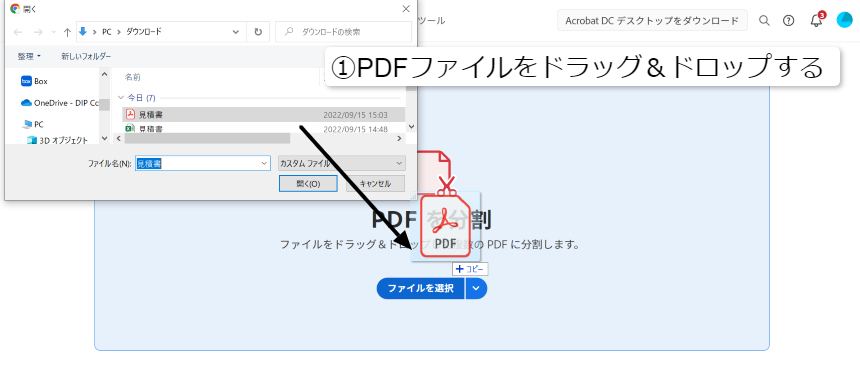860x383 pixels.
Task: Refresh the Downloads folder view
Action: (258, 32)
